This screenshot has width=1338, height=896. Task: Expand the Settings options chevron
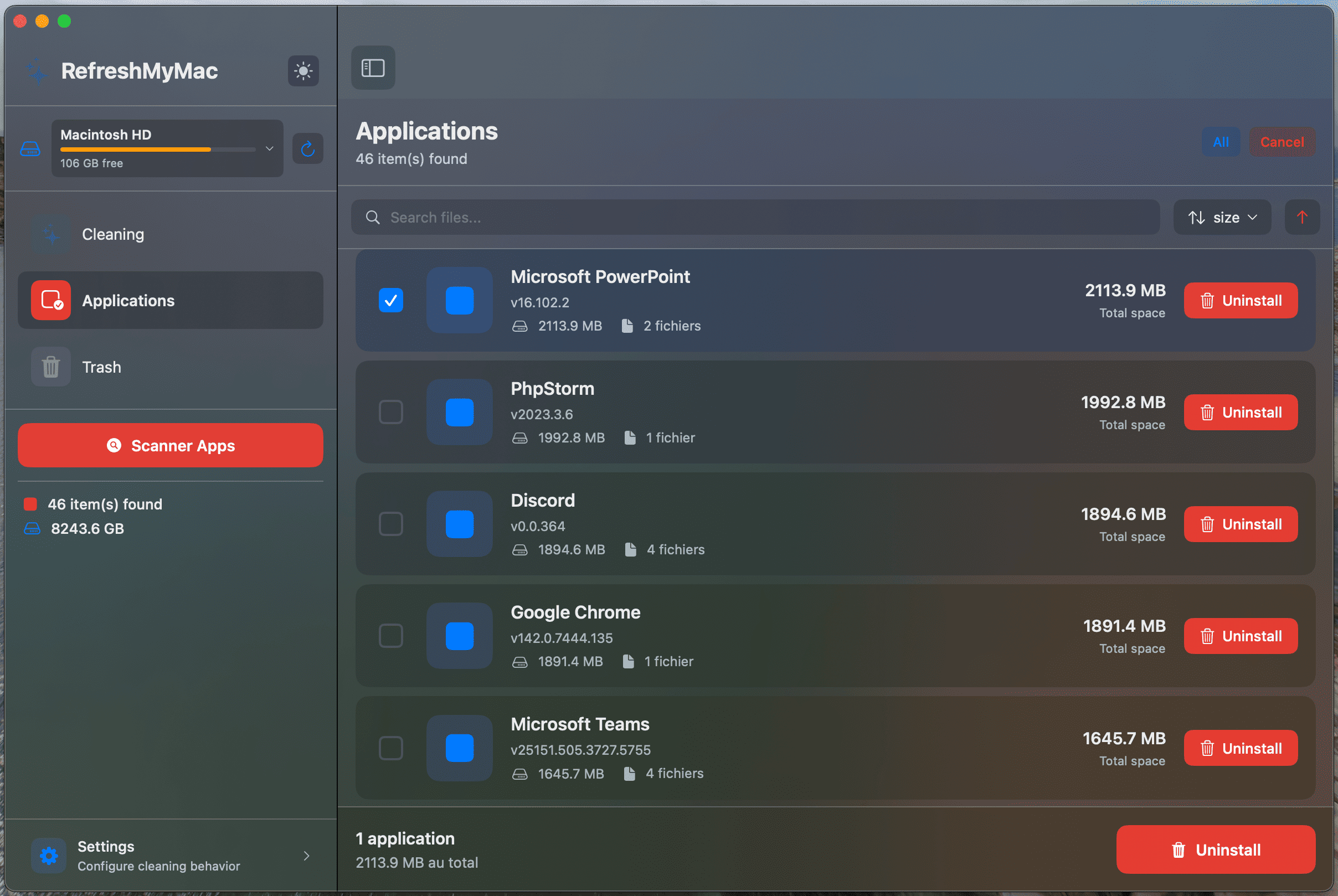click(x=307, y=856)
